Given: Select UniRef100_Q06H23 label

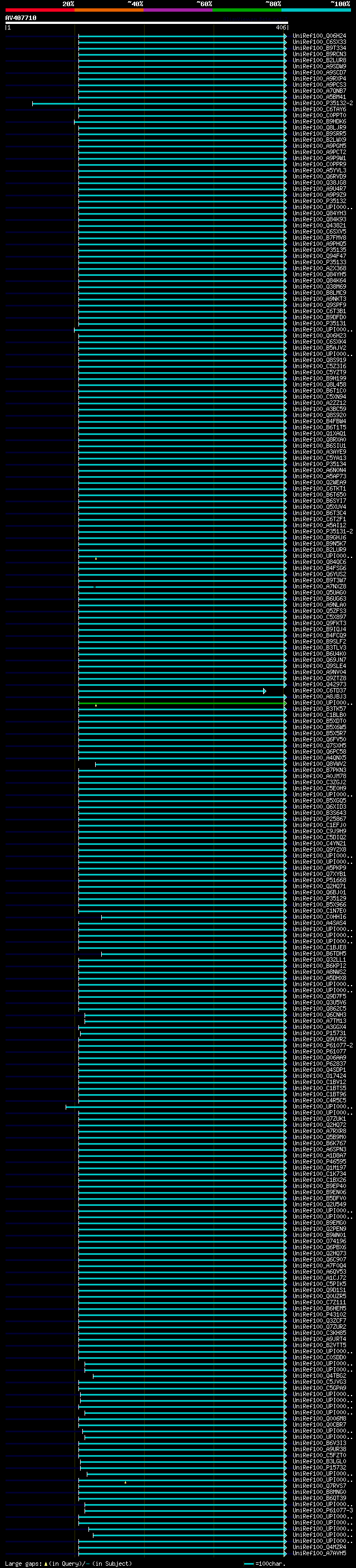Looking at the screenshot, I should (319, 336).
